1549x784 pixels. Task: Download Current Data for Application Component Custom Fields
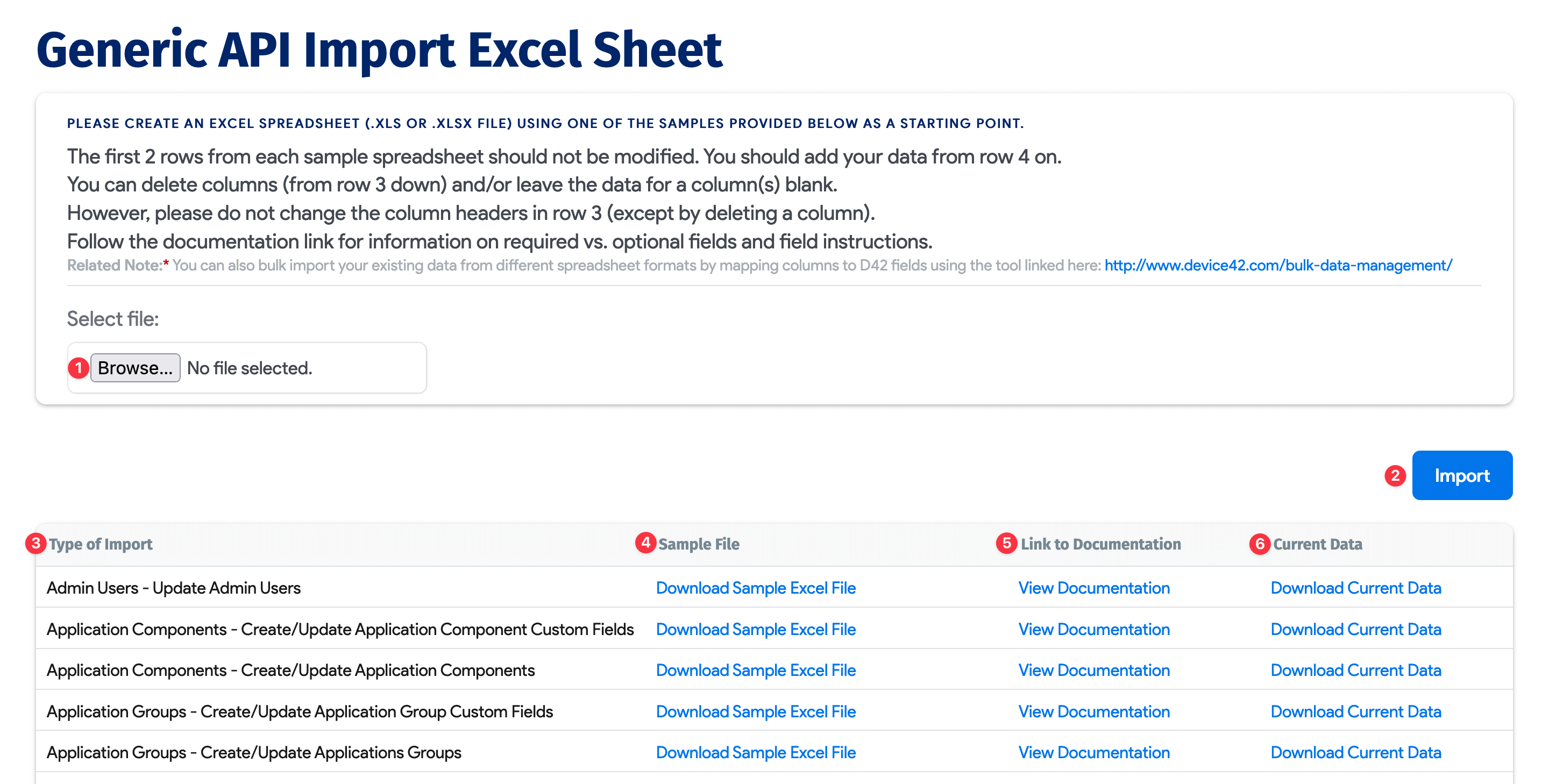[1355, 629]
